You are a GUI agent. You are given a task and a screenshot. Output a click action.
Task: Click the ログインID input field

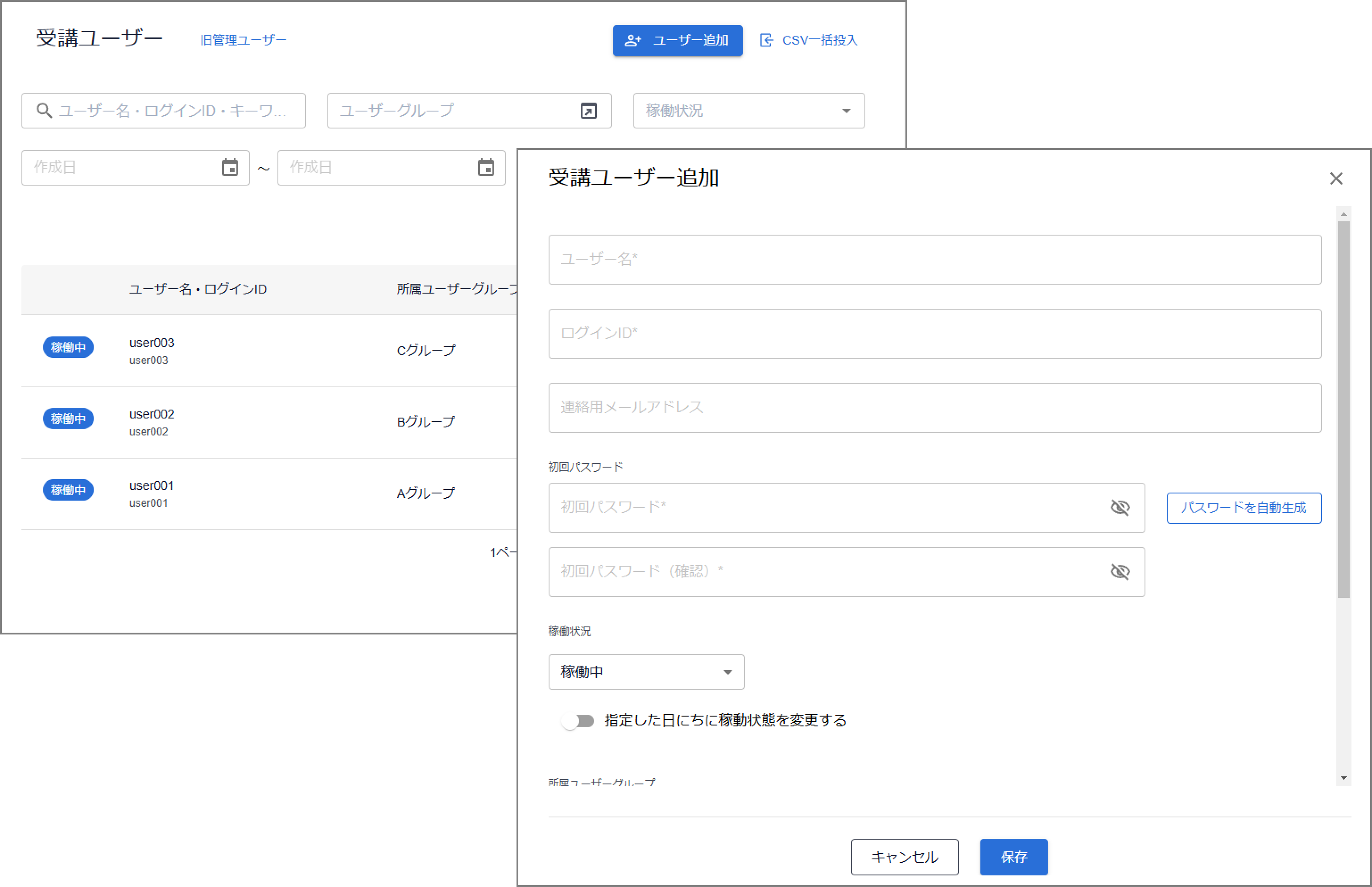coord(935,333)
